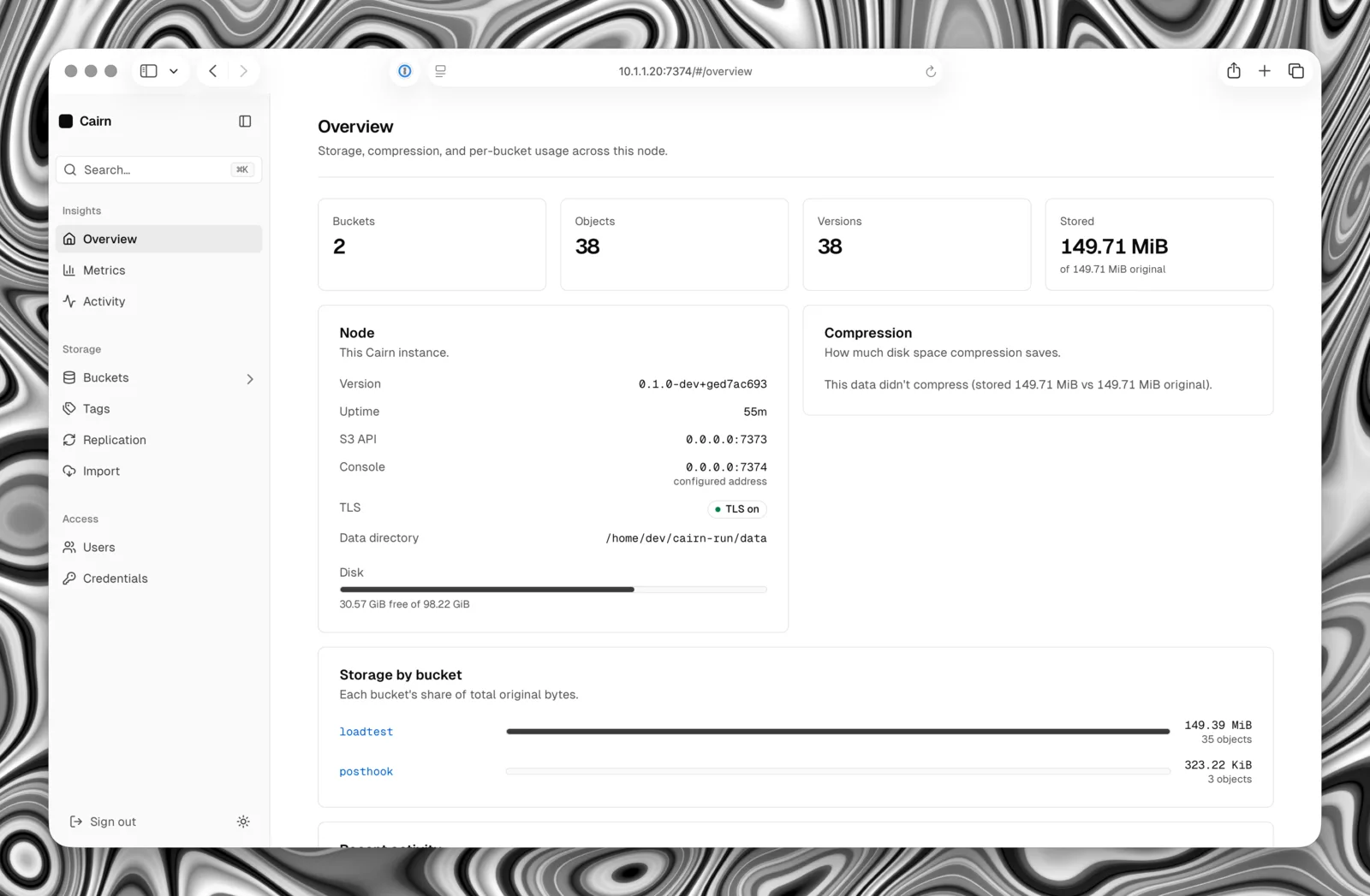Open the Overview page

tap(159, 239)
